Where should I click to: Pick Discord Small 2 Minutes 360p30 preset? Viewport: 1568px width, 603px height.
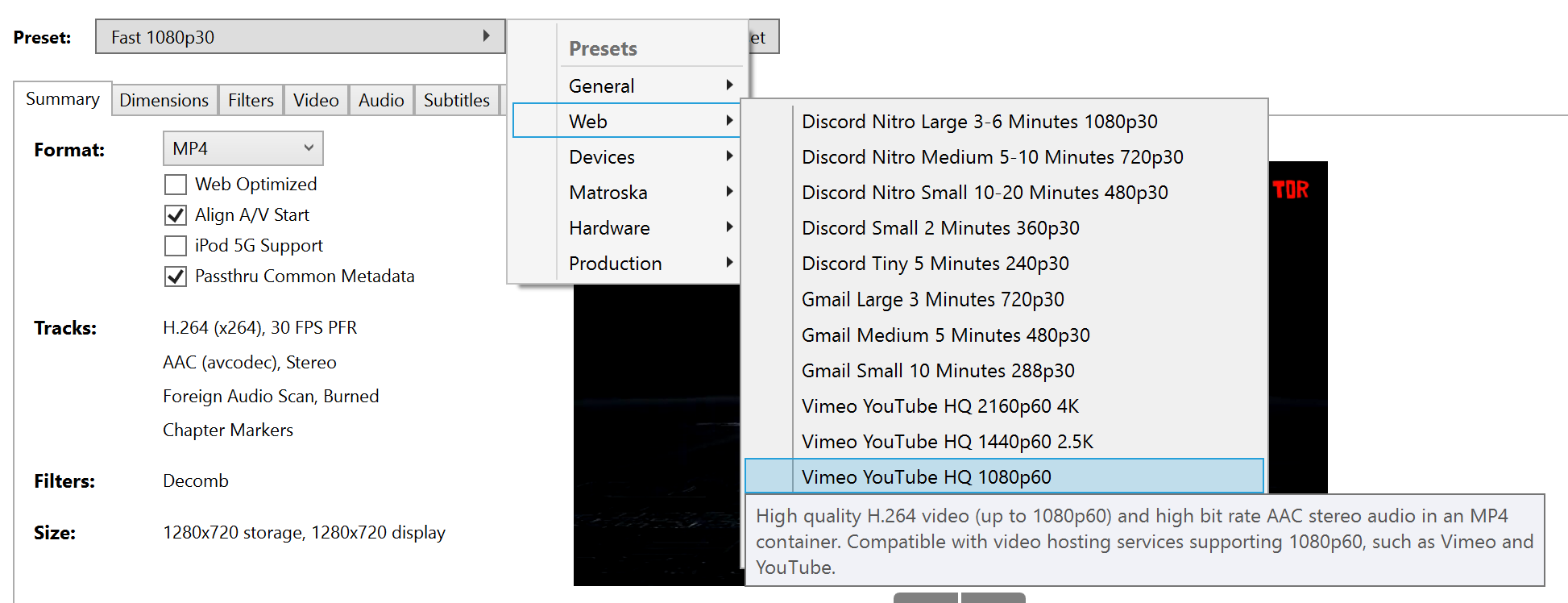pos(1004,227)
